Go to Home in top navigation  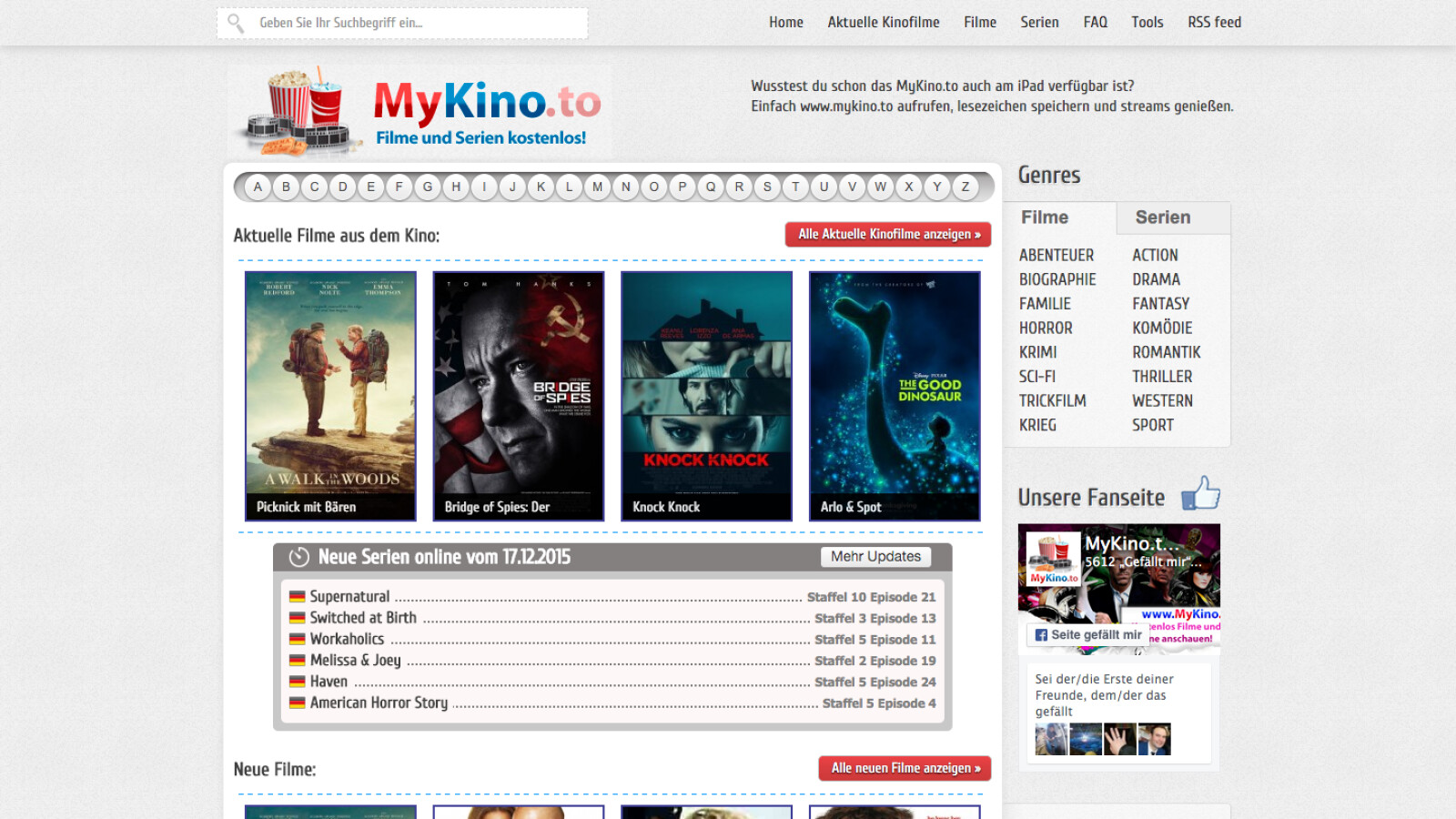(x=786, y=22)
